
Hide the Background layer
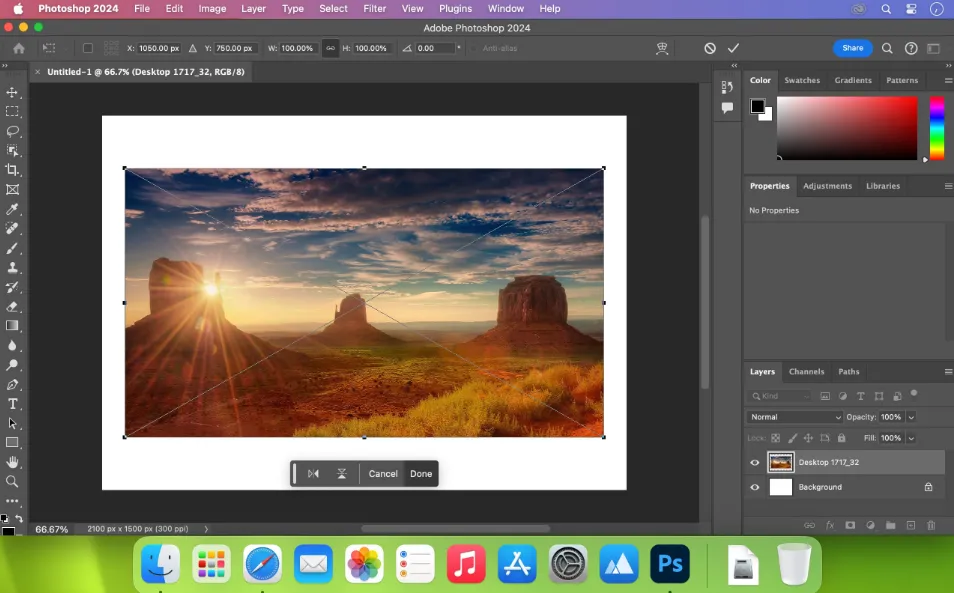click(x=755, y=487)
